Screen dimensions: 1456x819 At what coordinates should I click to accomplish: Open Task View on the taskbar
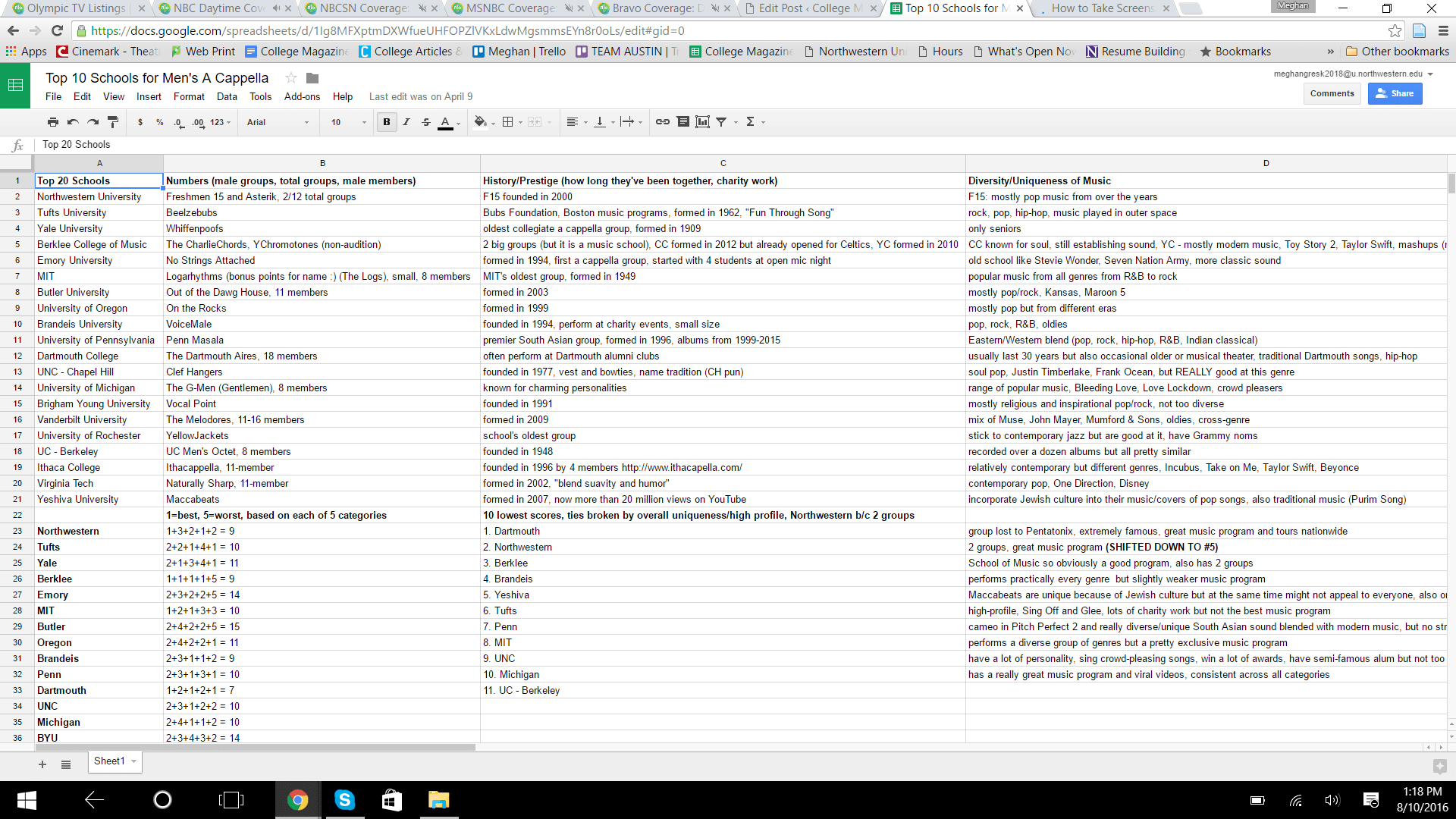[231, 800]
